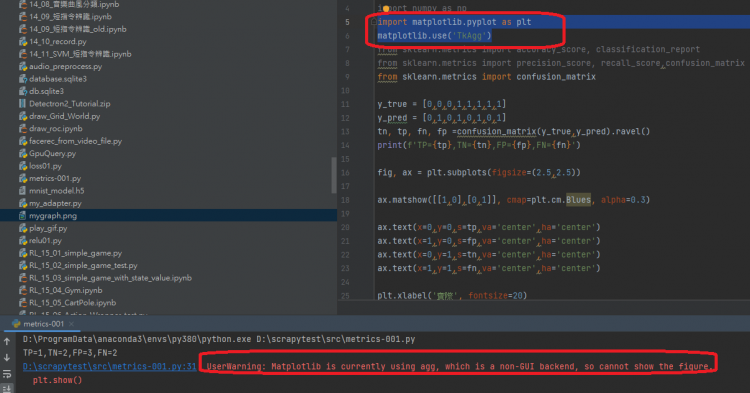Click gutter line number 16
The image size is (750, 393).
pyautogui.click(x=345, y=173)
